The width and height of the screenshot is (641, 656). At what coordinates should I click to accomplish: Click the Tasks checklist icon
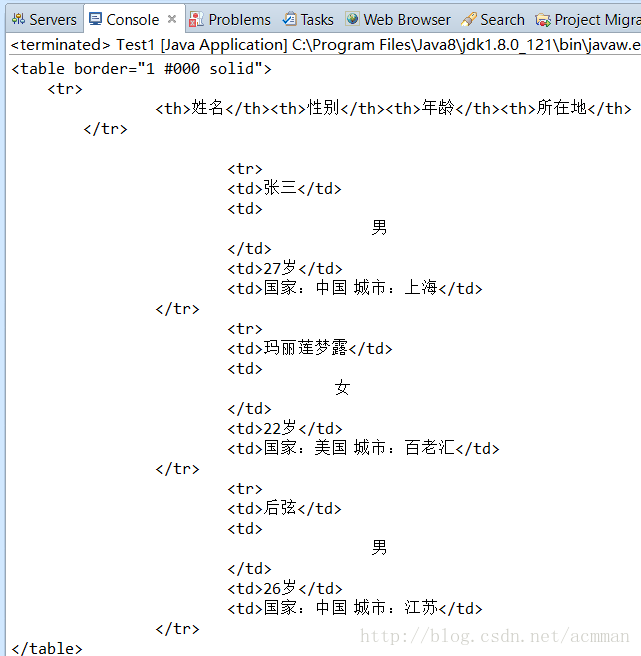[x=290, y=19]
